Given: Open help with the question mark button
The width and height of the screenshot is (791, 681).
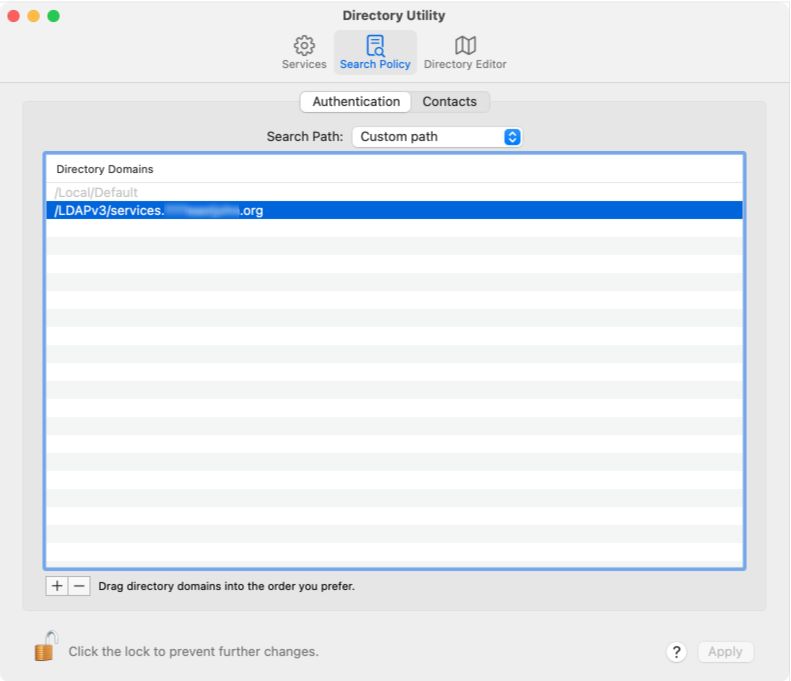Looking at the screenshot, I should pos(677,652).
